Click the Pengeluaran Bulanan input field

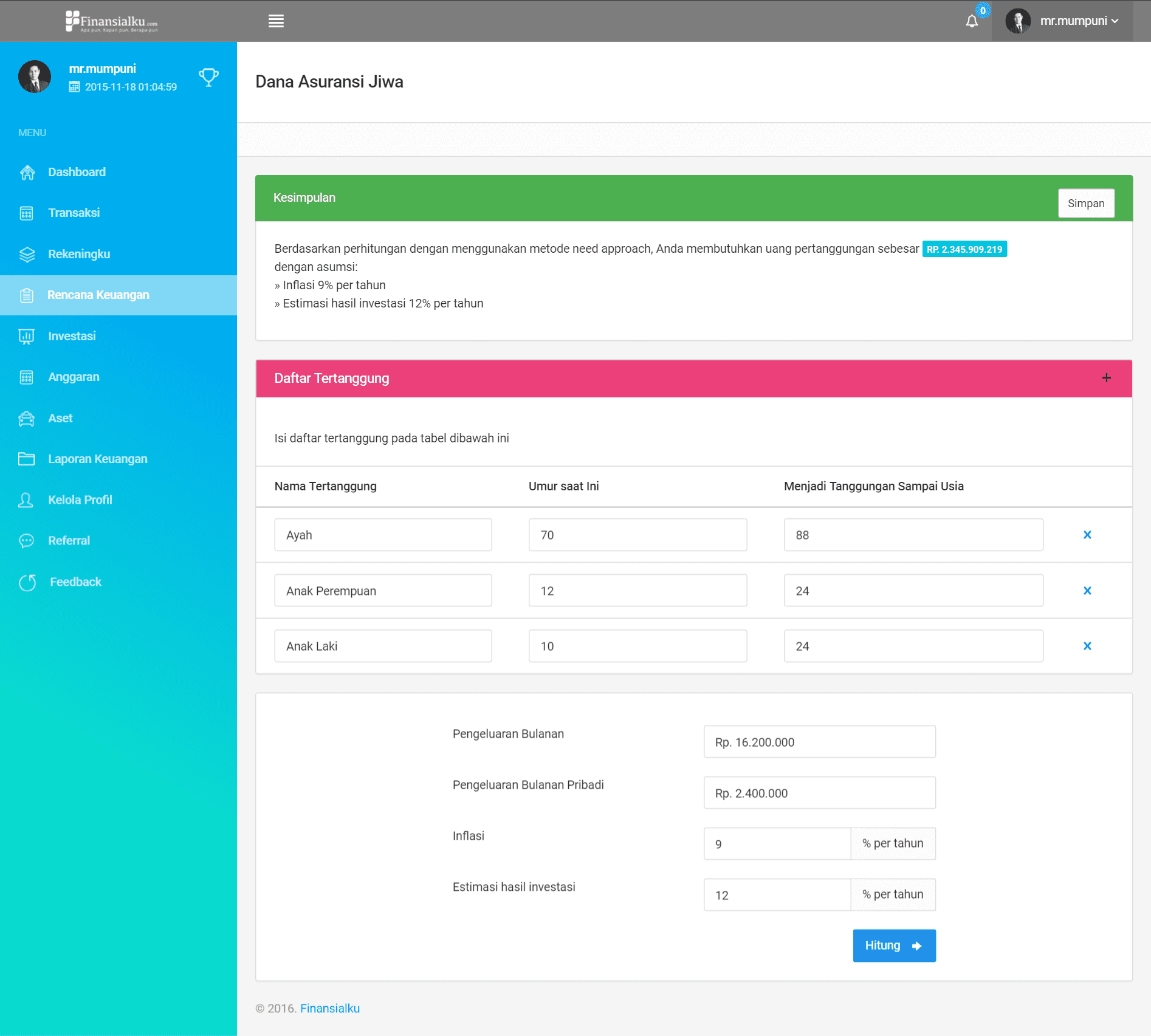[819, 742]
